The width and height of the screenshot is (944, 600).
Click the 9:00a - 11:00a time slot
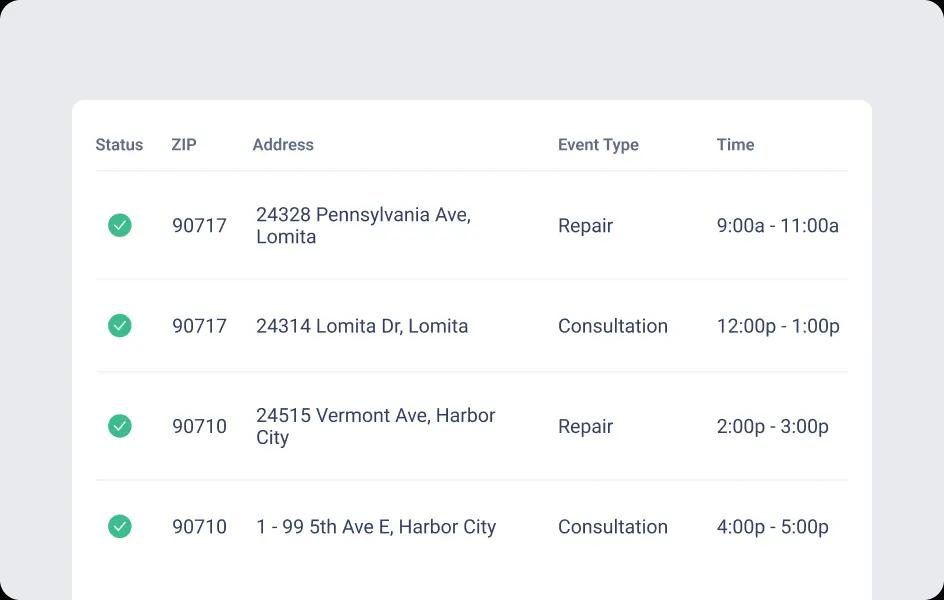777,226
